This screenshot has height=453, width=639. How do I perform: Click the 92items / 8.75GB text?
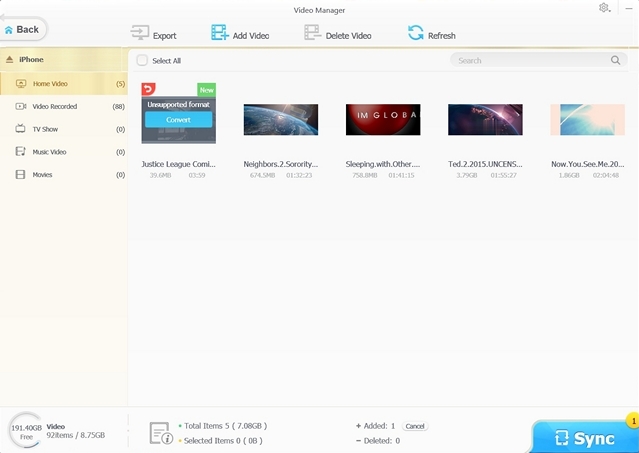click(x=75, y=435)
